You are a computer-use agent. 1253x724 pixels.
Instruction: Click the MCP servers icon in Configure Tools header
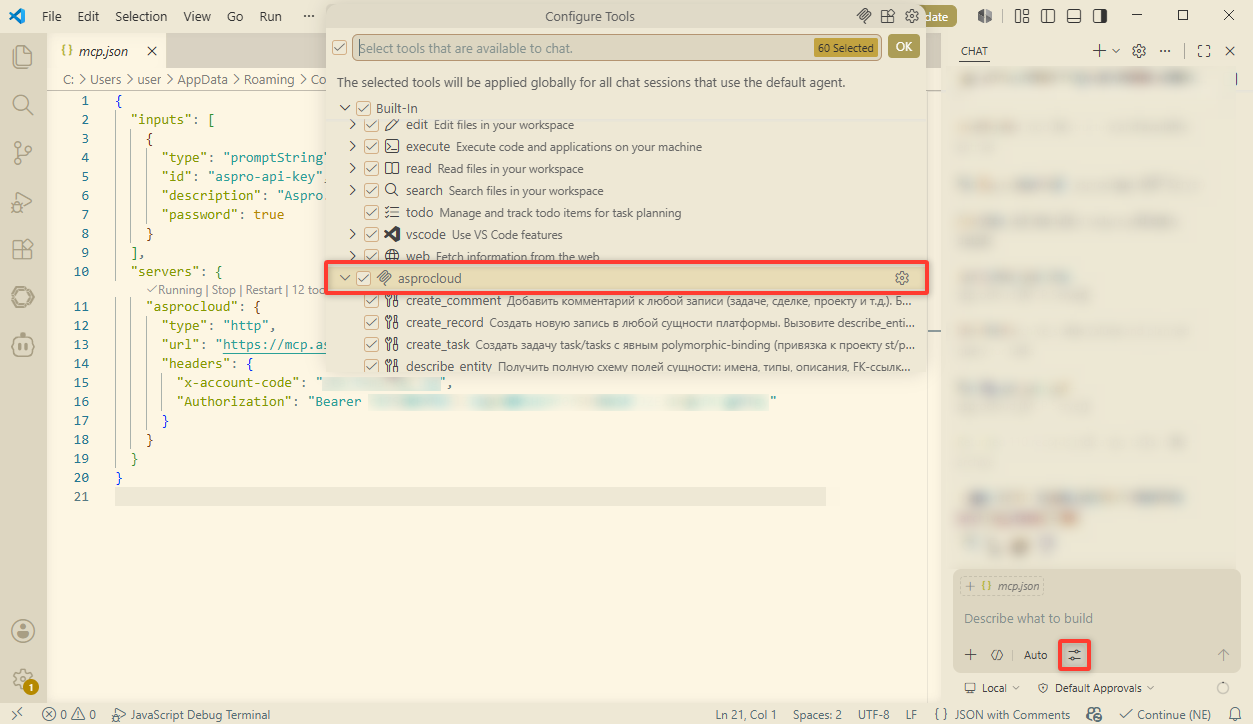coord(865,16)
